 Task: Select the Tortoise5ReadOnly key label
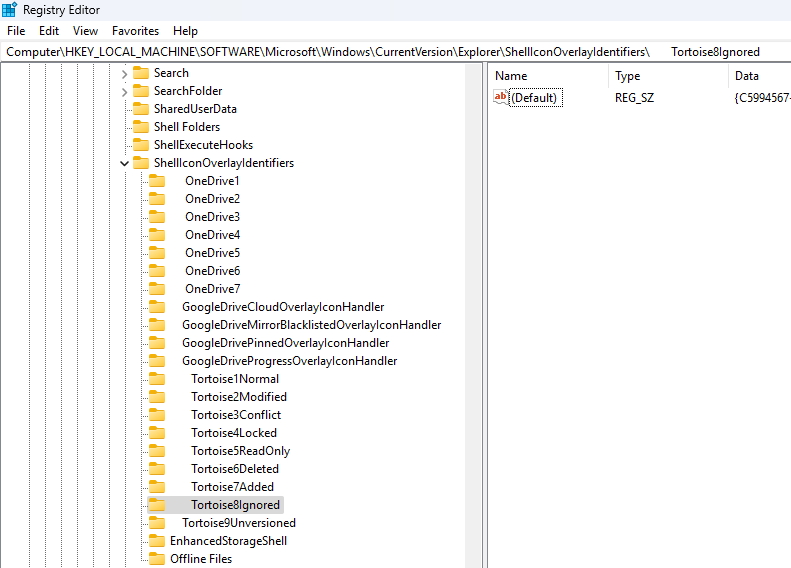pos(240,451)
